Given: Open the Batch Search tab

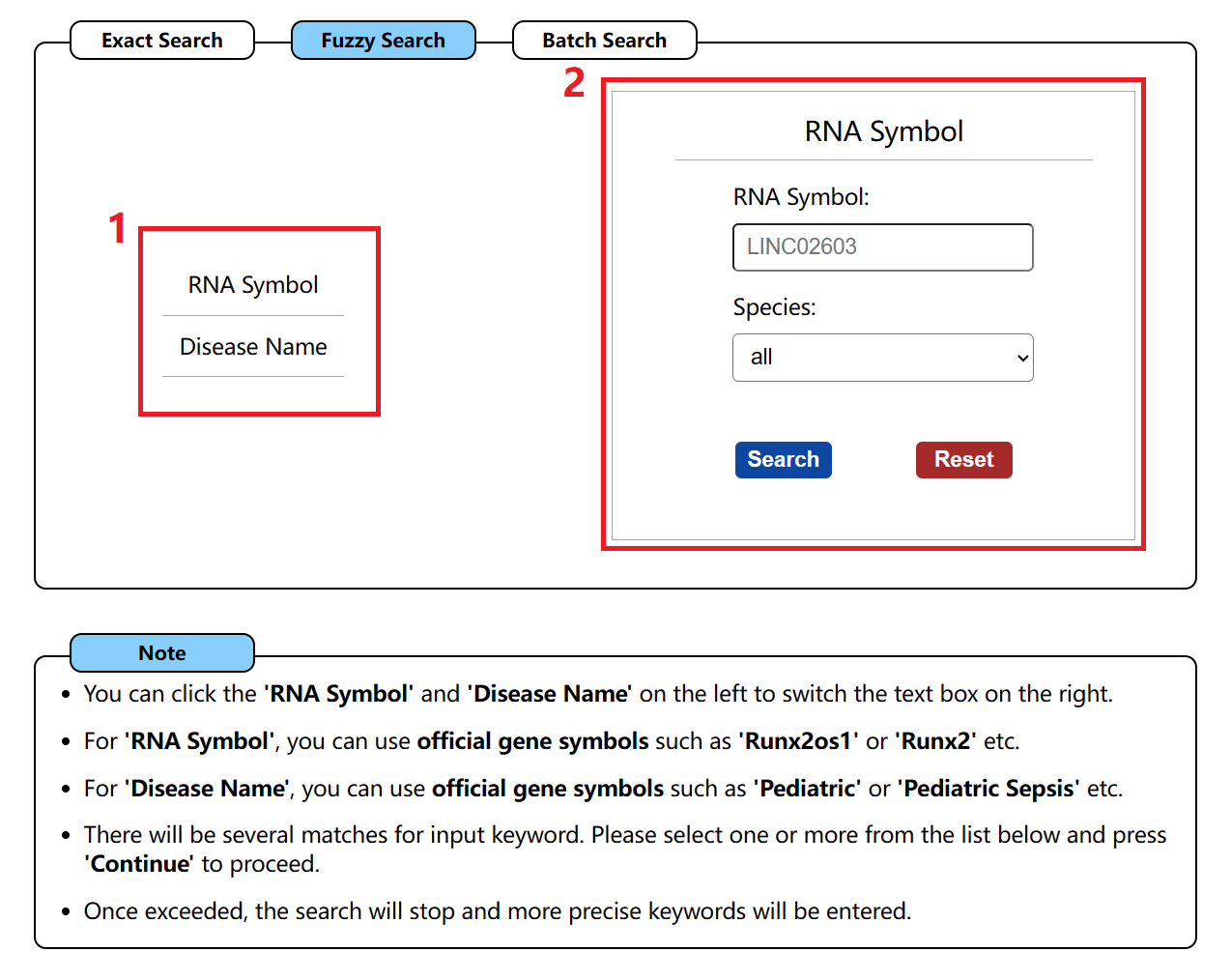Looking at the screenshot, I should point(605,41).
